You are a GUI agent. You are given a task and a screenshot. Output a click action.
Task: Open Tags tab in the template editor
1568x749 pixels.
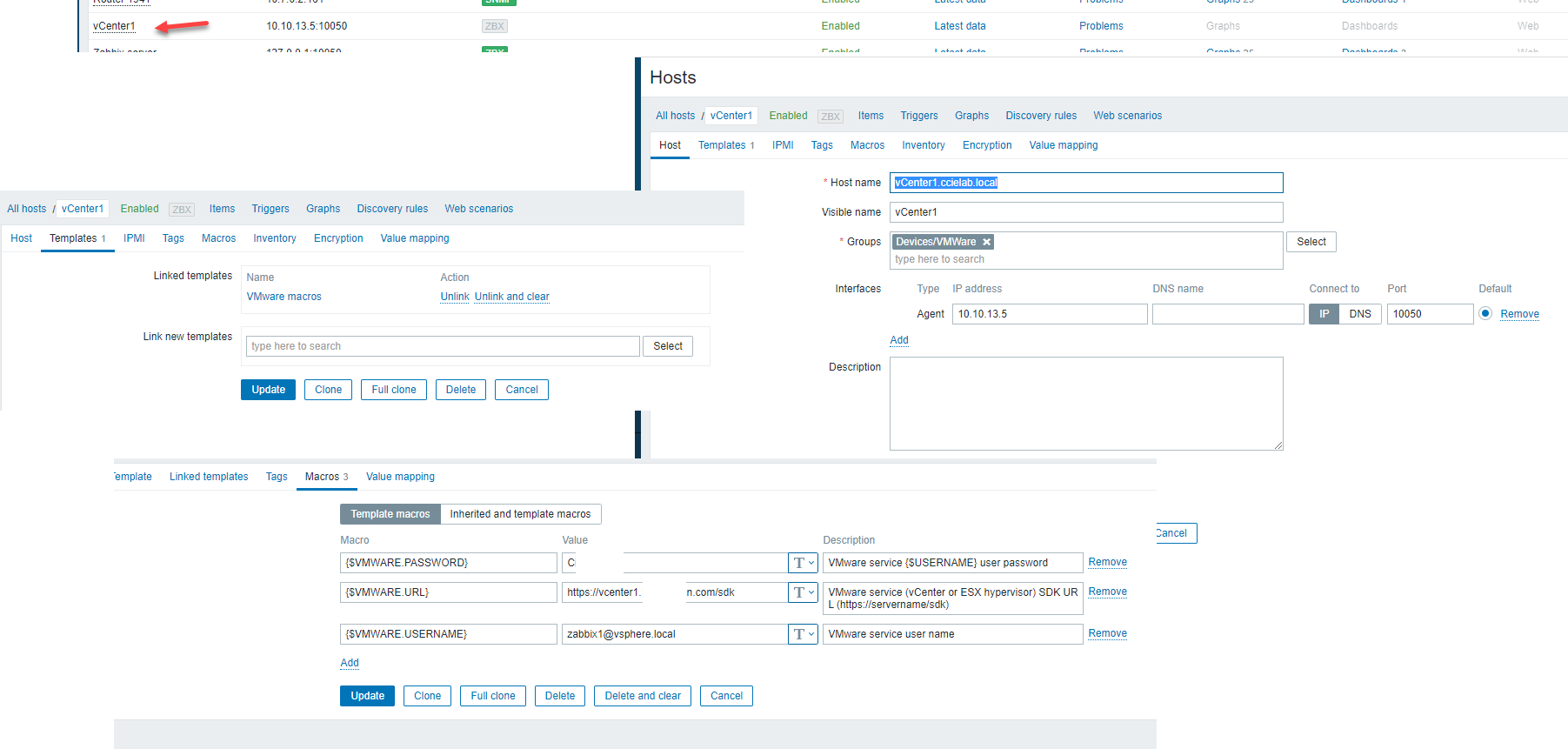tap(277, 477)
